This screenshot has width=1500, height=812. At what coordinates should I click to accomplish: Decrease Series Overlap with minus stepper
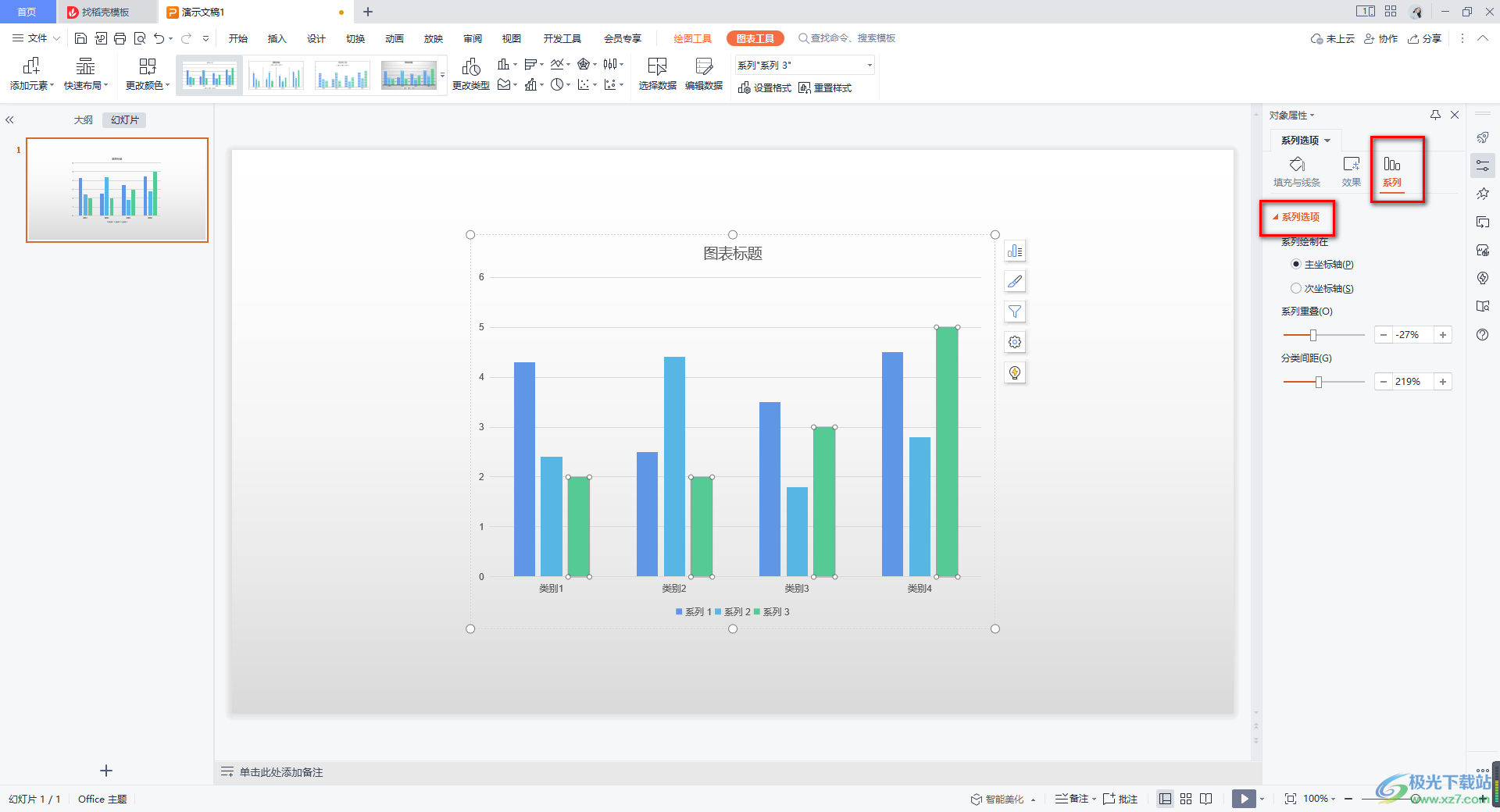coord(1384,335)
